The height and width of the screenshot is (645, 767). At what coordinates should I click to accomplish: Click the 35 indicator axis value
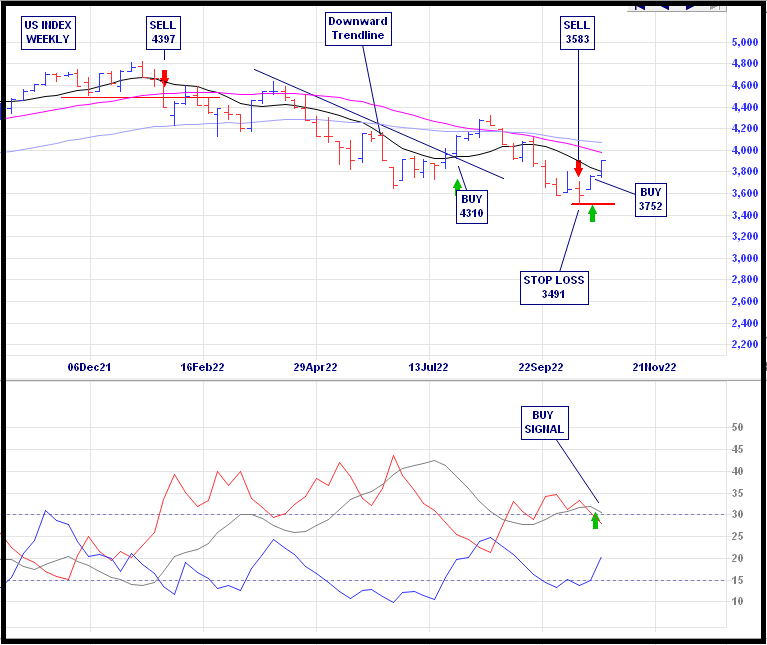click(x=738, y=493)
